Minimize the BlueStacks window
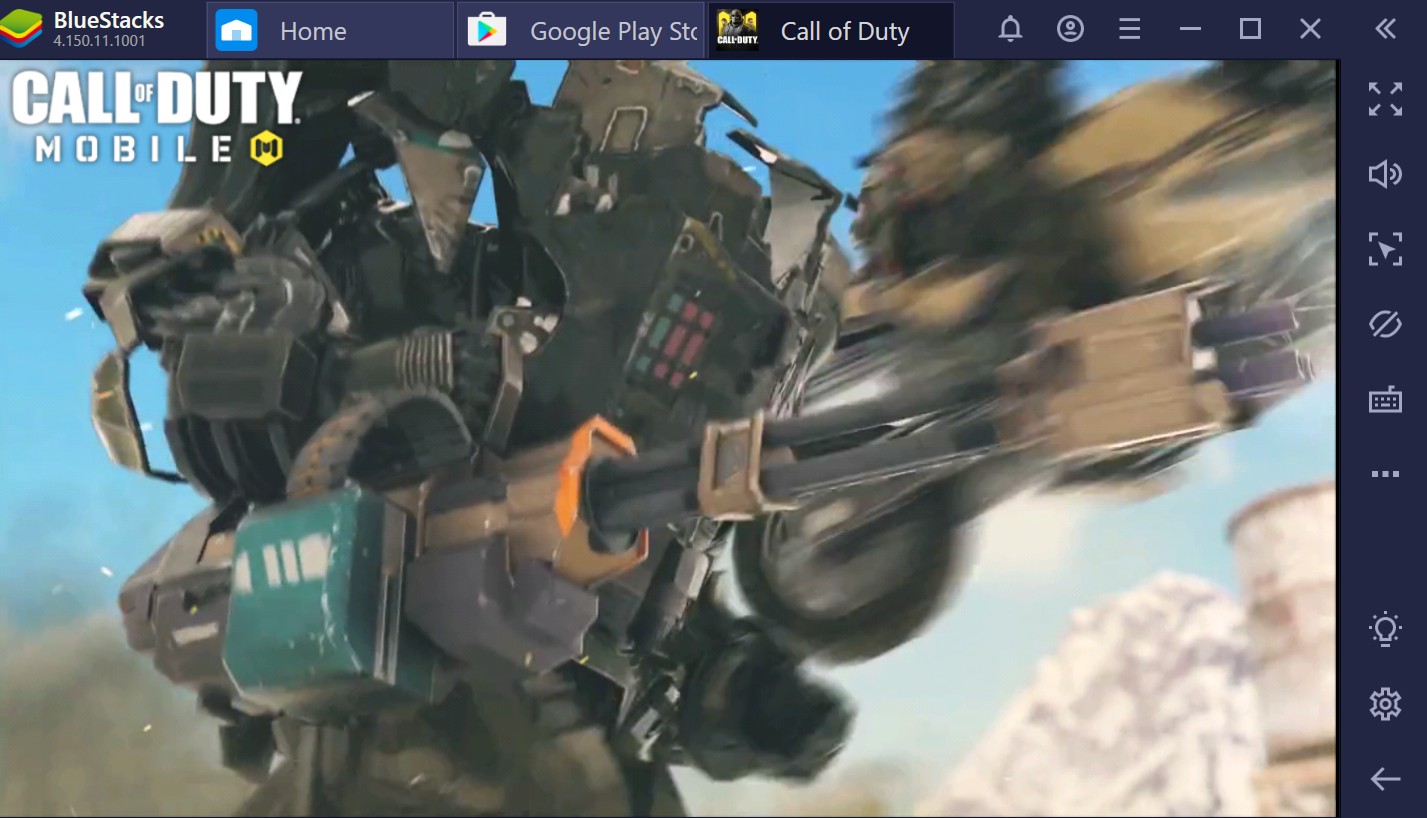Image resolution: width=1427 pixels, height=818 pixels. tap(1190, 30)
